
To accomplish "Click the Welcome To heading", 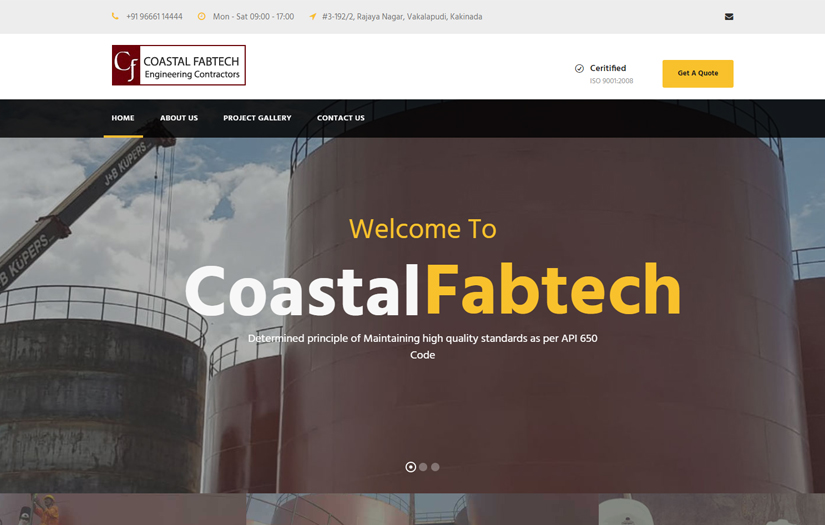I will (x=422, y=229).
